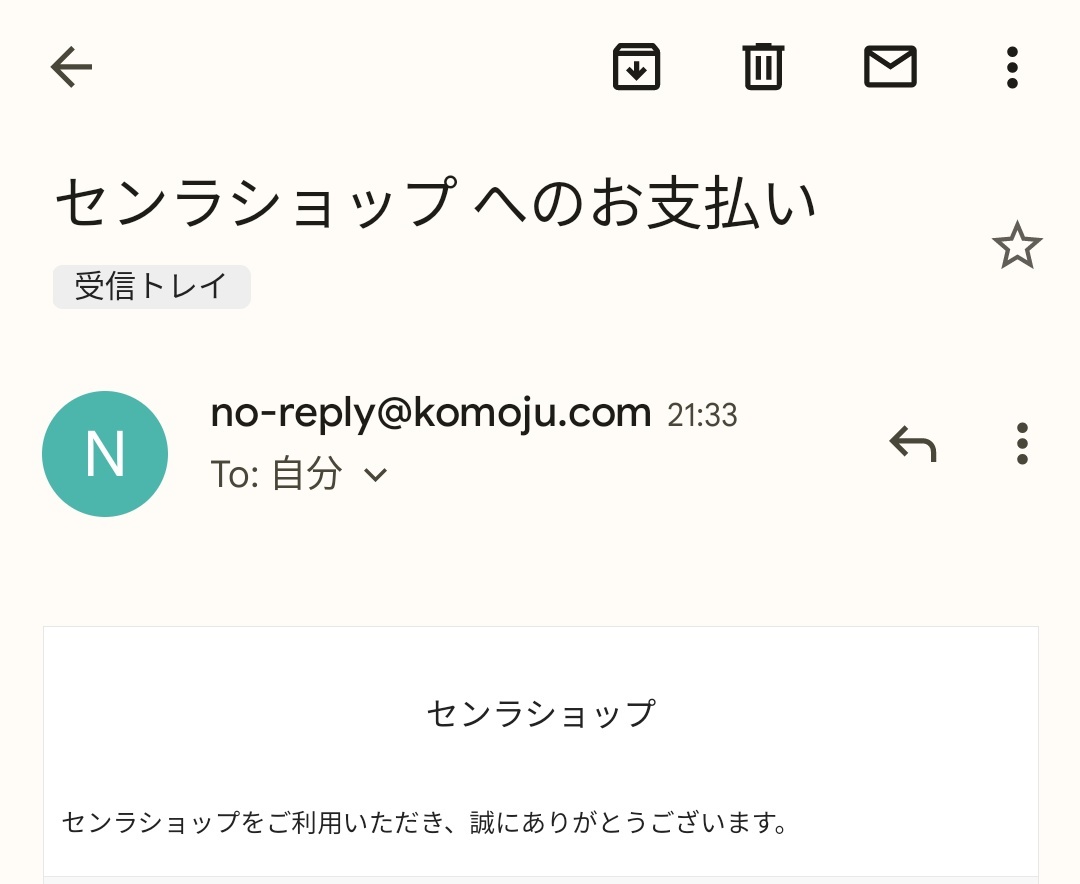This screenshot has width=1080, height=884.
Task: Open the message's three-dot options menu
Action: [x=1021, y=443]
